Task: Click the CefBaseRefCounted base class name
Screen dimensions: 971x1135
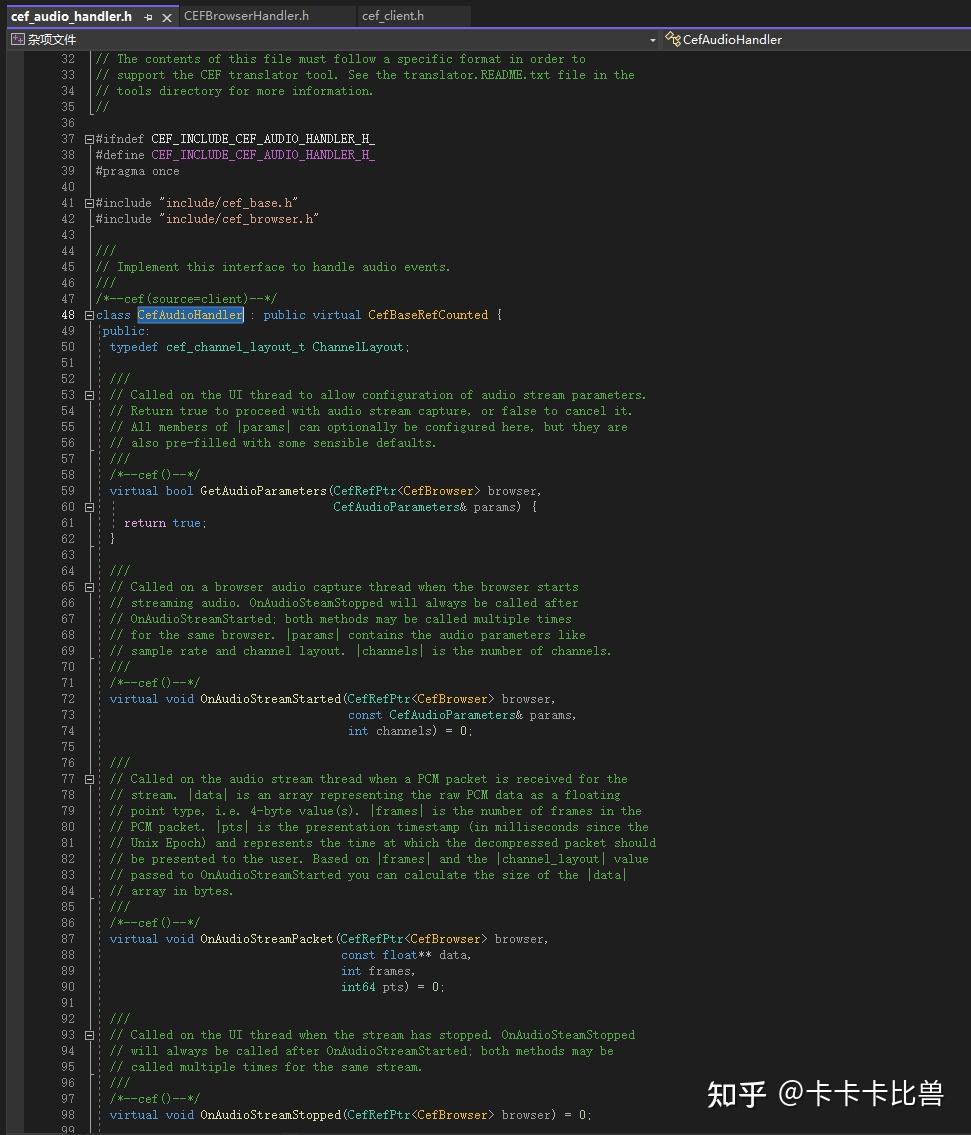Action: click(428, 315)
